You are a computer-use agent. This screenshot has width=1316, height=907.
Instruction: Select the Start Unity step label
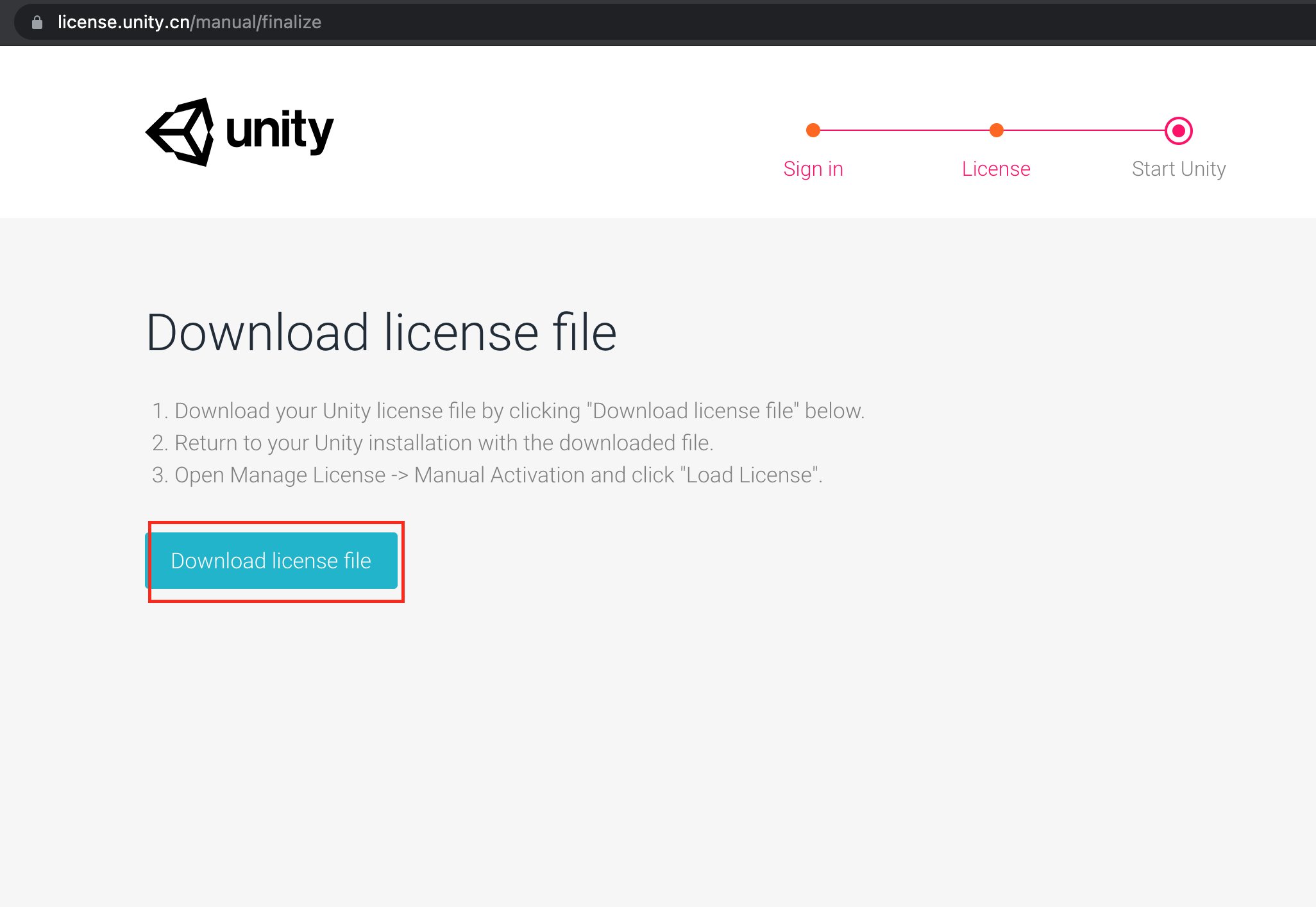(1178, 169)
